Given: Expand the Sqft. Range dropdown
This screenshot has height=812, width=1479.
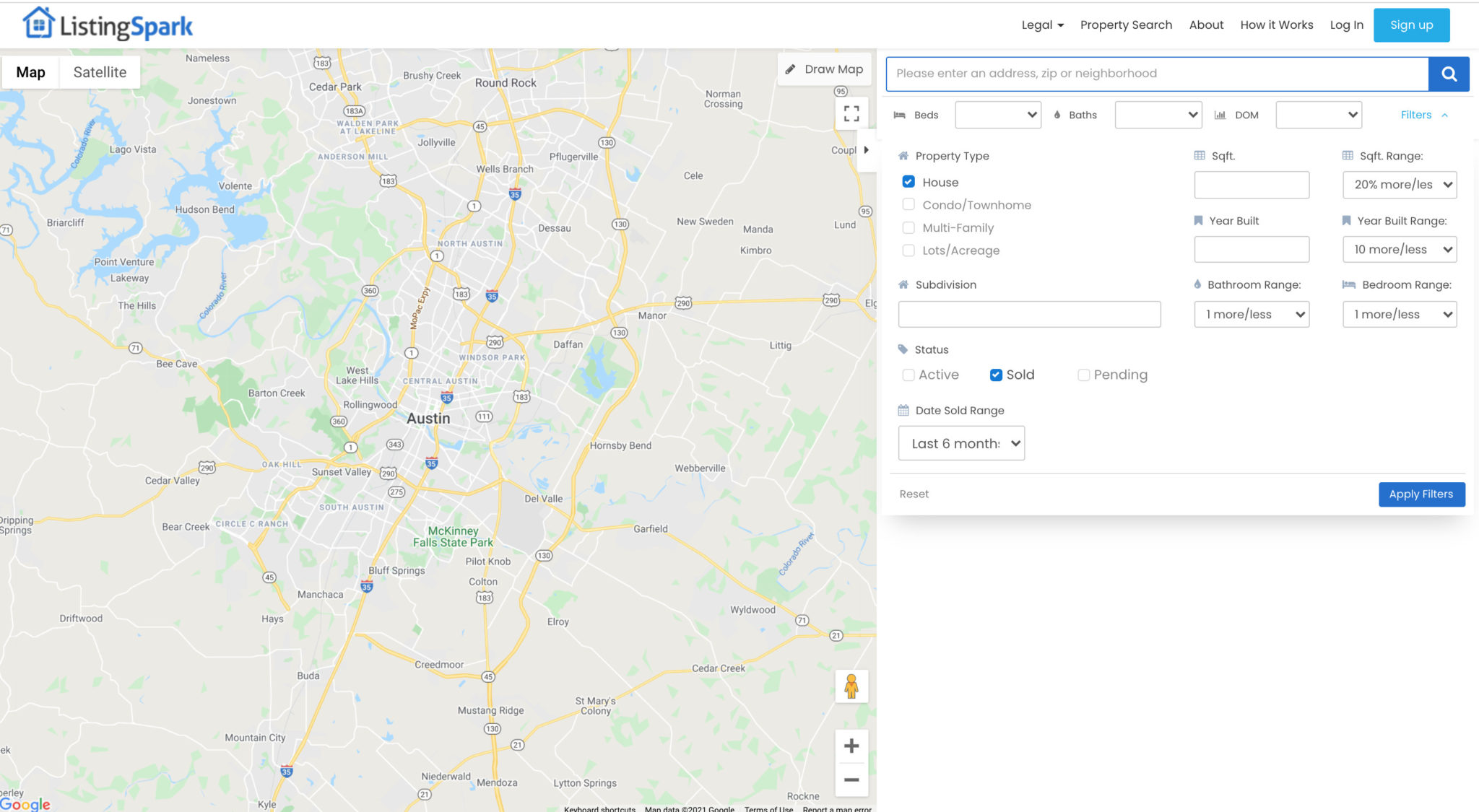Looking at the screenshot, I should (x=1399, y=184).
